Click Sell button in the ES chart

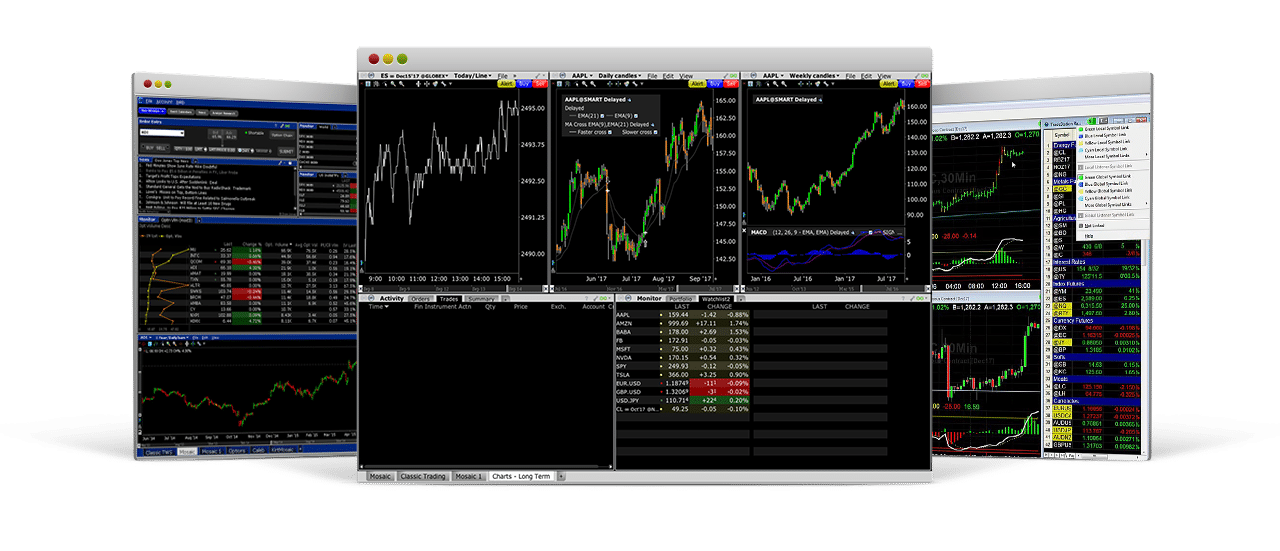click(x=539, y=84)
